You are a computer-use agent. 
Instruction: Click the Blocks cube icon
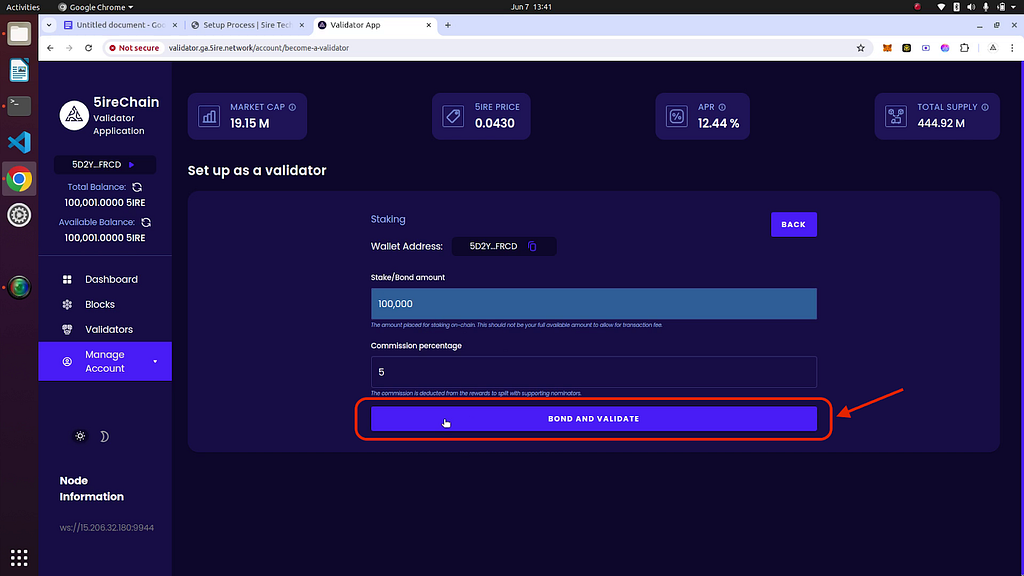[x=67, y=304]
